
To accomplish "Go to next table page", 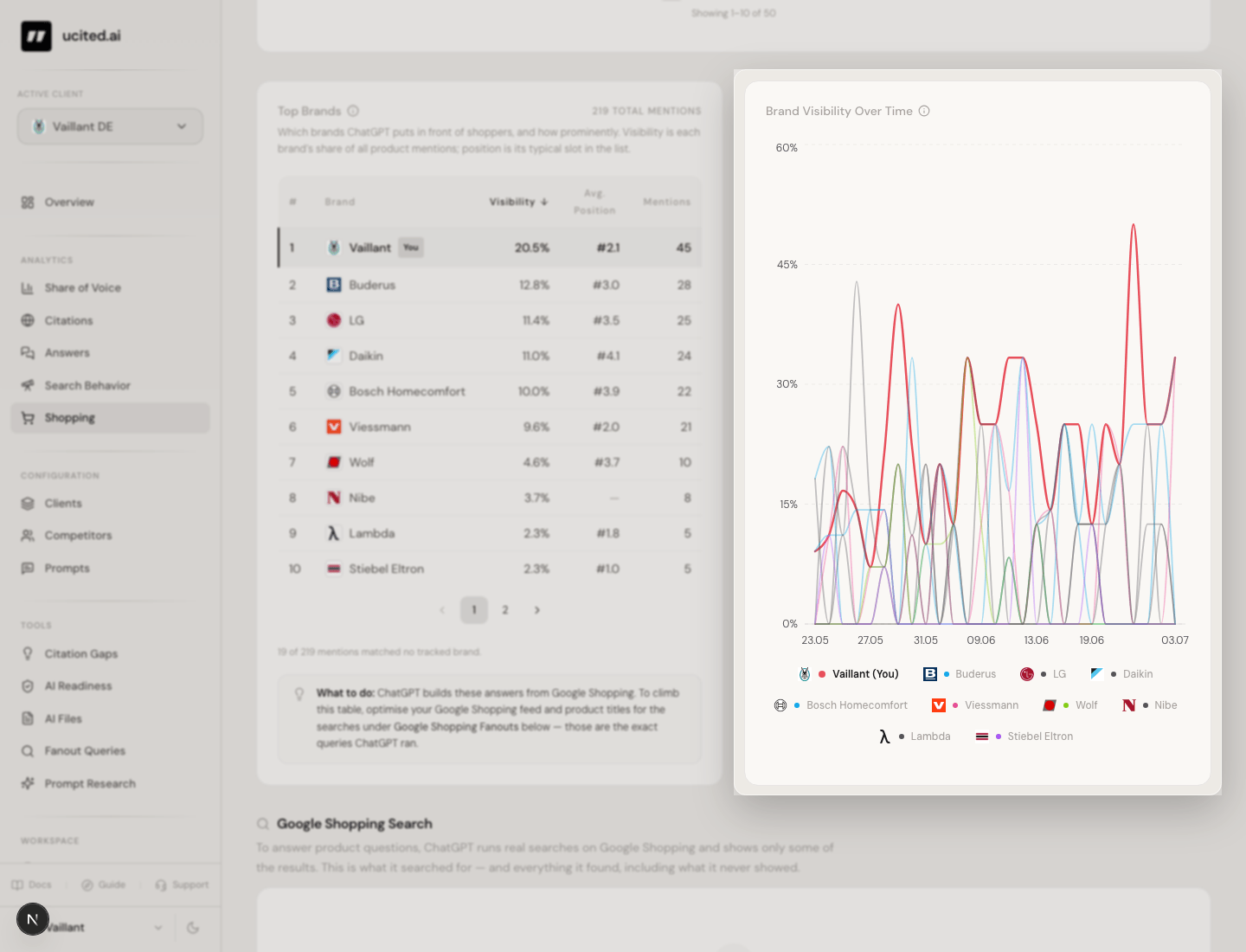I will [537, 610].
